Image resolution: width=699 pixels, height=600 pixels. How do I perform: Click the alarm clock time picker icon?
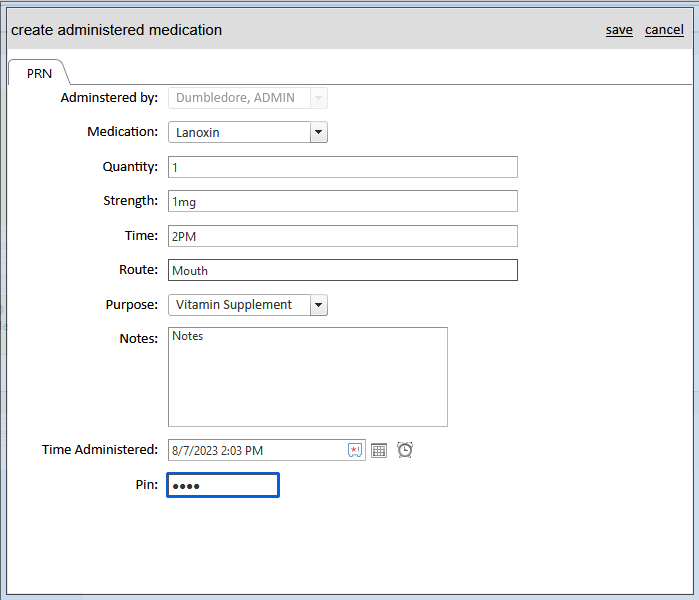coord(405,450)
